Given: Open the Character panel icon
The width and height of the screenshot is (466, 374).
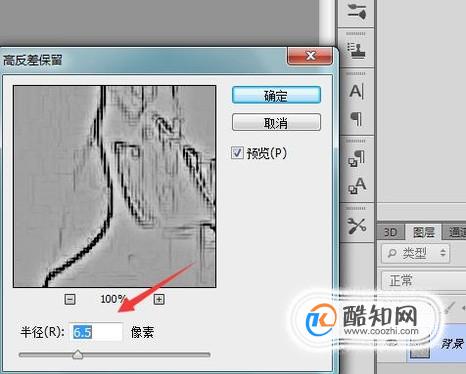Looking at the screenshot, I should (356, 91).
